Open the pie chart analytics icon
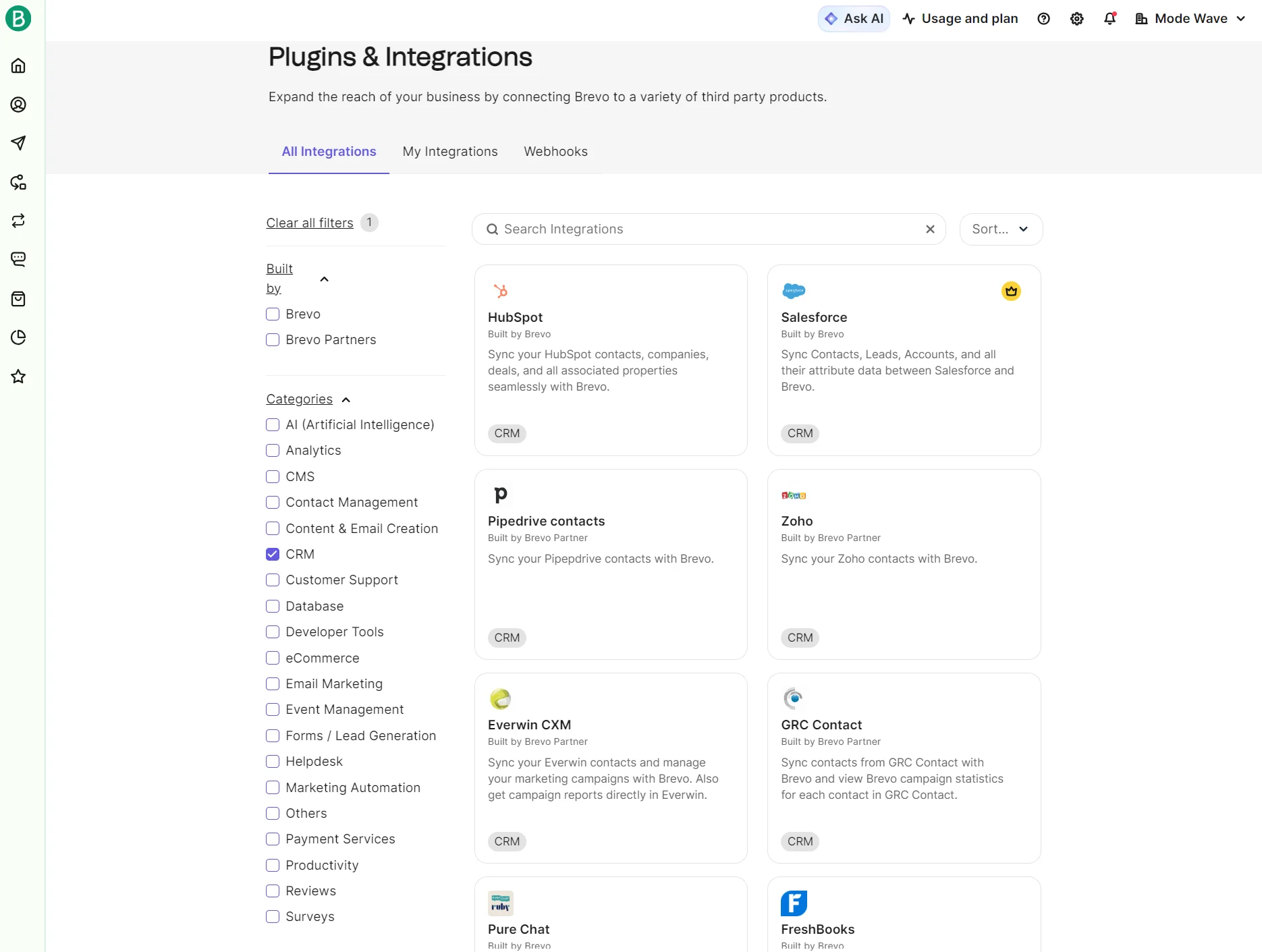This screenshot has width=1262, height=952. click(x=18, y=337)
